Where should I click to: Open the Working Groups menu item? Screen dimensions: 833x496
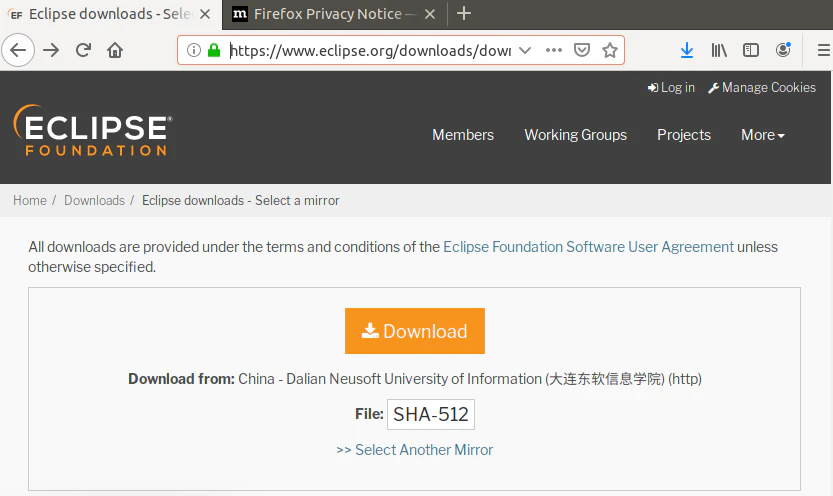click(575, 135)
